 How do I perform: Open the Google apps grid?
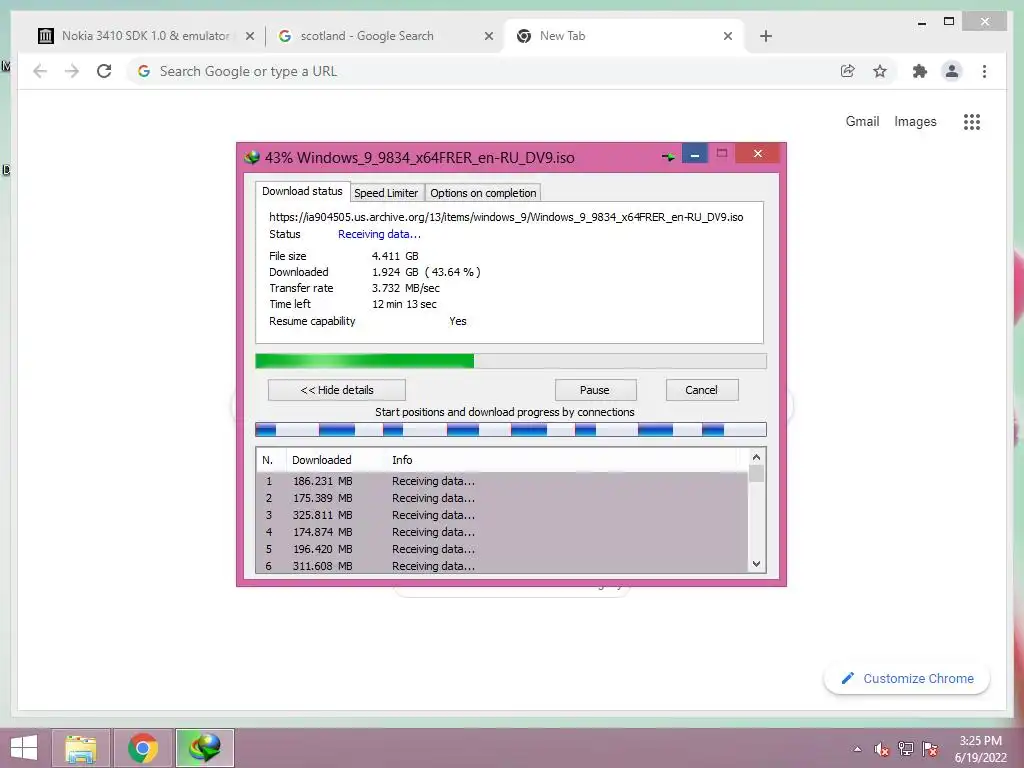[x=972, y=121]
